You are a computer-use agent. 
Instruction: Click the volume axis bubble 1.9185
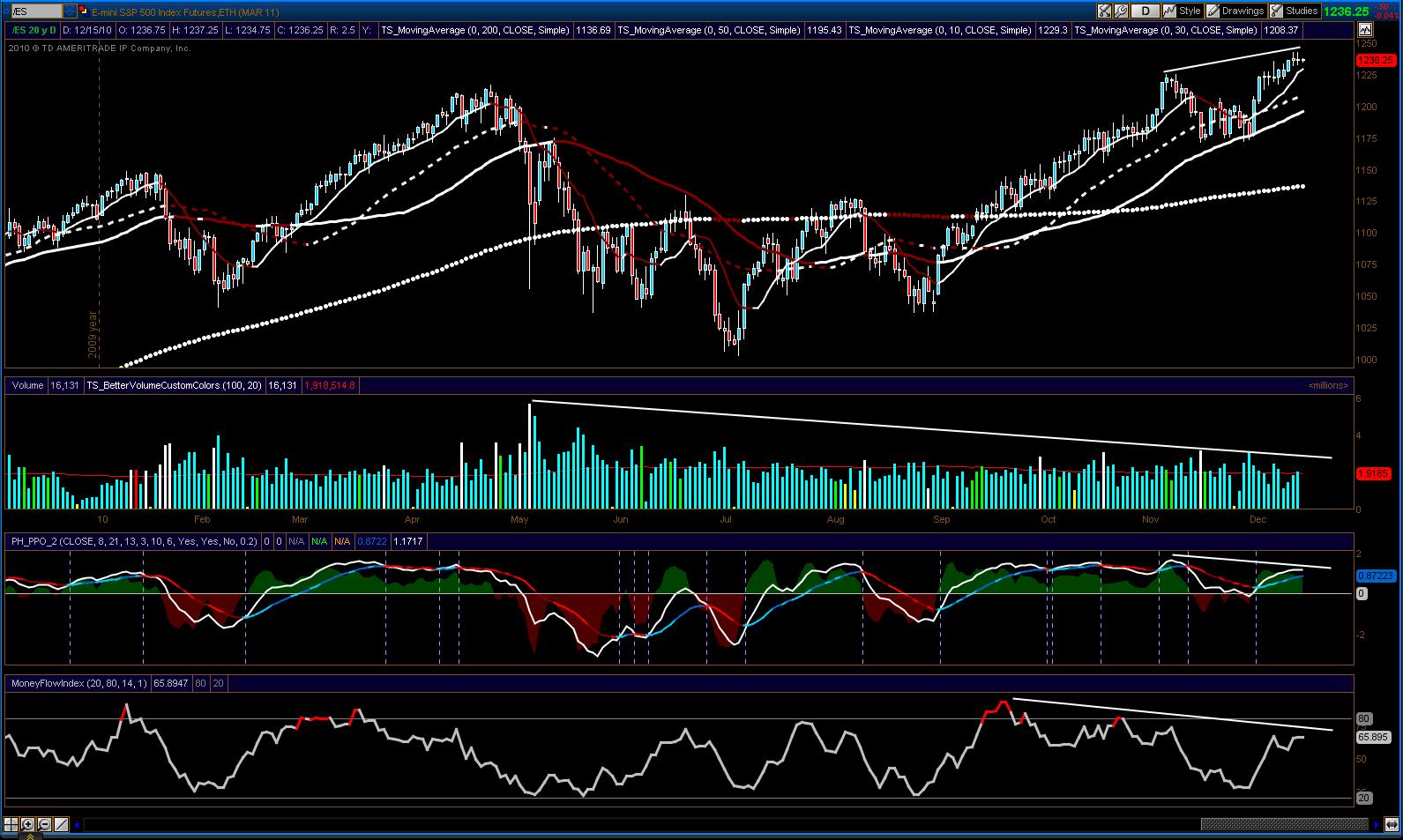coord(1373,473)
